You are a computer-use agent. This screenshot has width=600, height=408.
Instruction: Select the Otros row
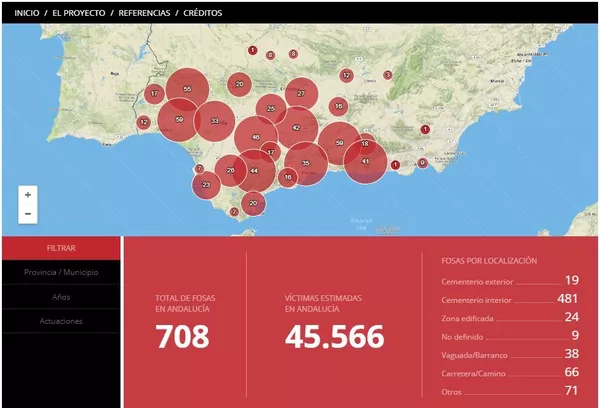click(x=510, y=391)
